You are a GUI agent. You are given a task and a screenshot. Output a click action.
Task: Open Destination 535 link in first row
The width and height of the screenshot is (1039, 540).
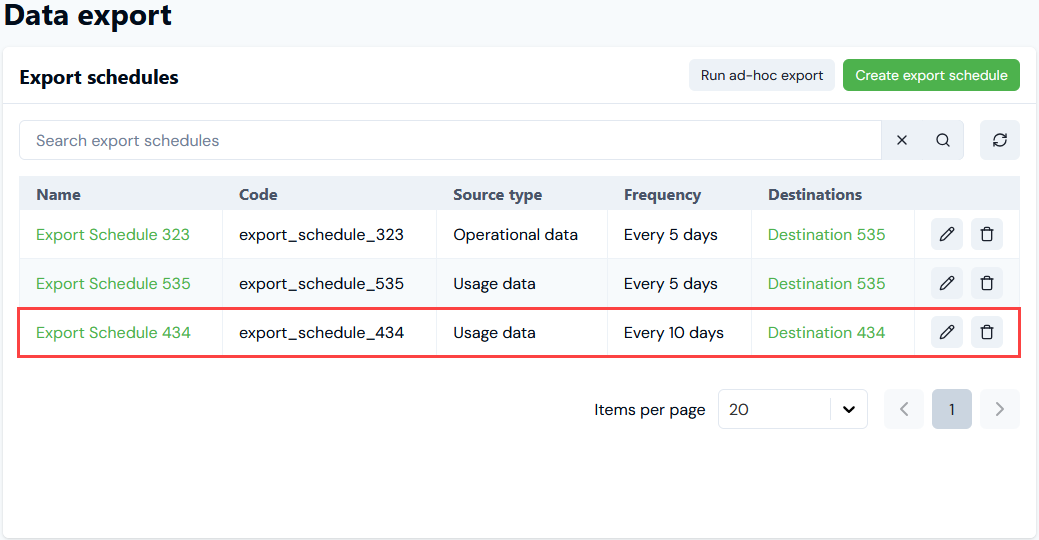pyautogui.click(x=826, y=235)
